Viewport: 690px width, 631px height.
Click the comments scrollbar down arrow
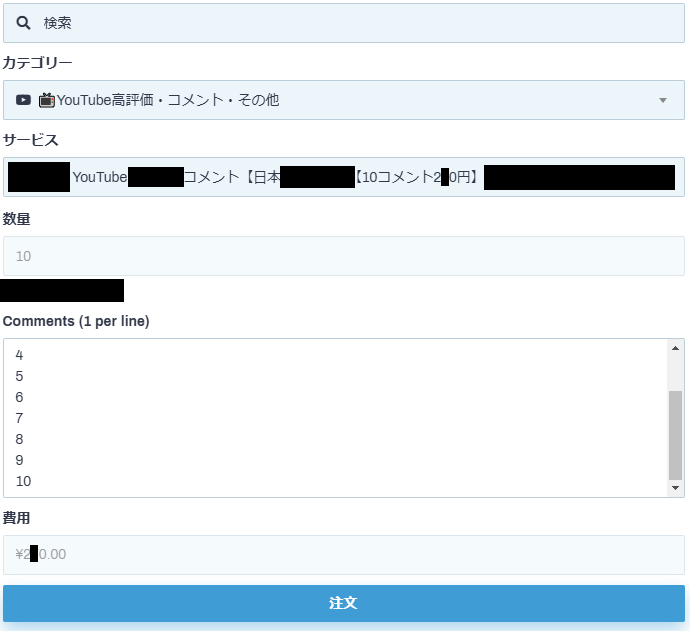click(x=675, y=488)
